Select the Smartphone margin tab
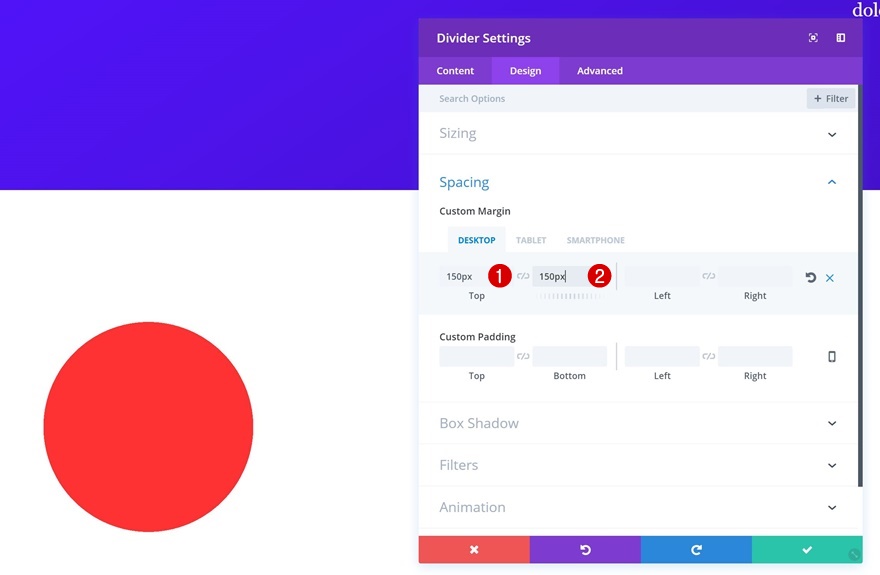The width and height of the screenshot is (880, 575). point(595,240)
